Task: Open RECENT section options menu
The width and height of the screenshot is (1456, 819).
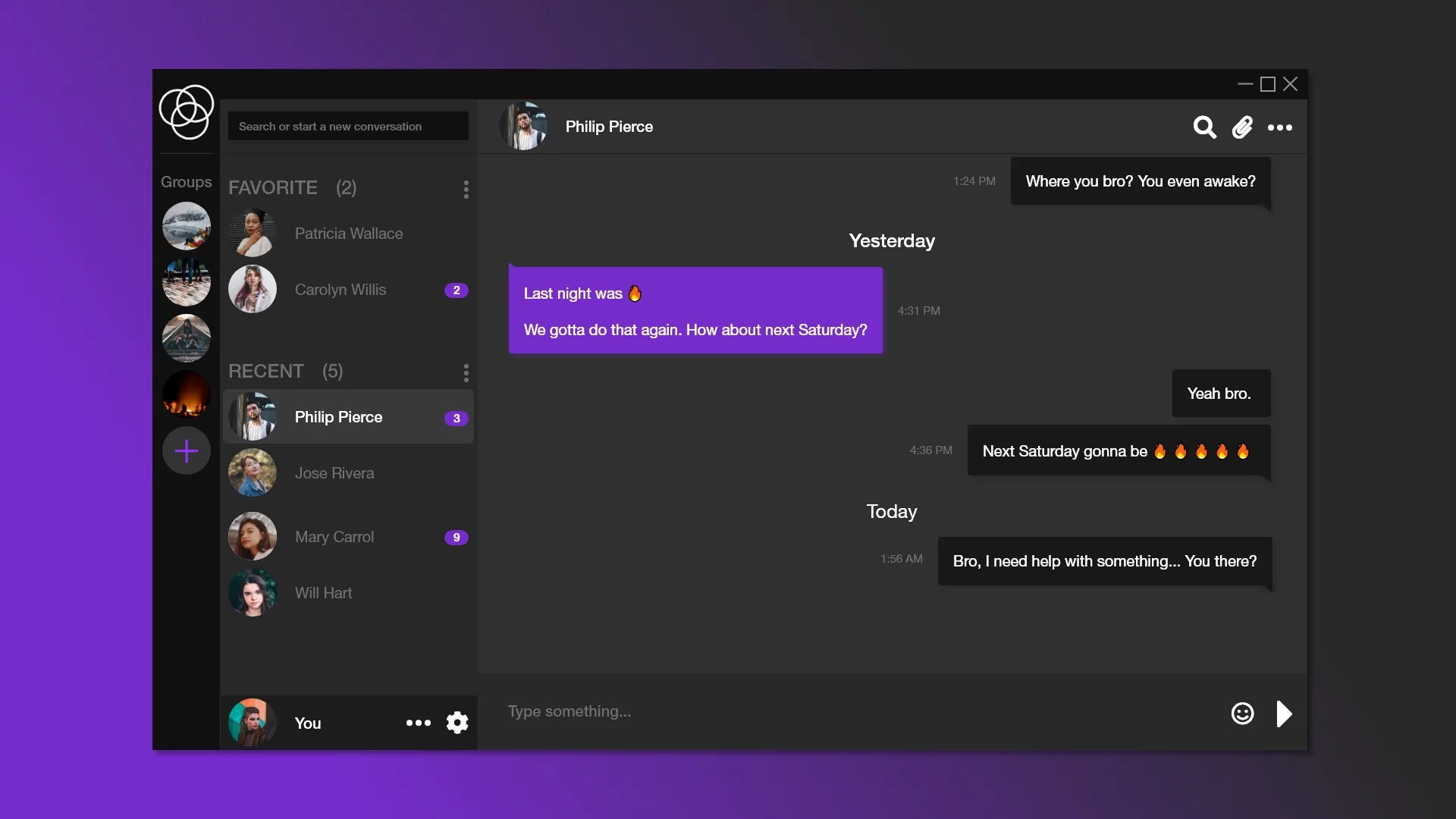Action: [x=466, y=372]
